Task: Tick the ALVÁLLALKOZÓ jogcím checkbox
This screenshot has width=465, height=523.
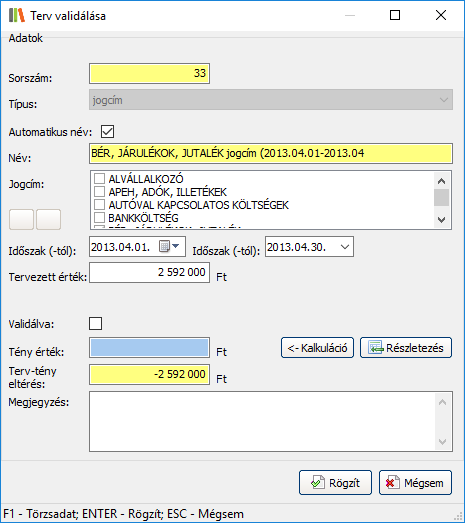Action: 99,178
